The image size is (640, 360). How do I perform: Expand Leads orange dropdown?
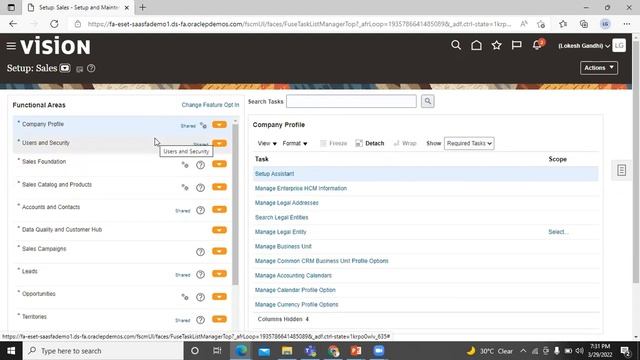coord(219,273)
